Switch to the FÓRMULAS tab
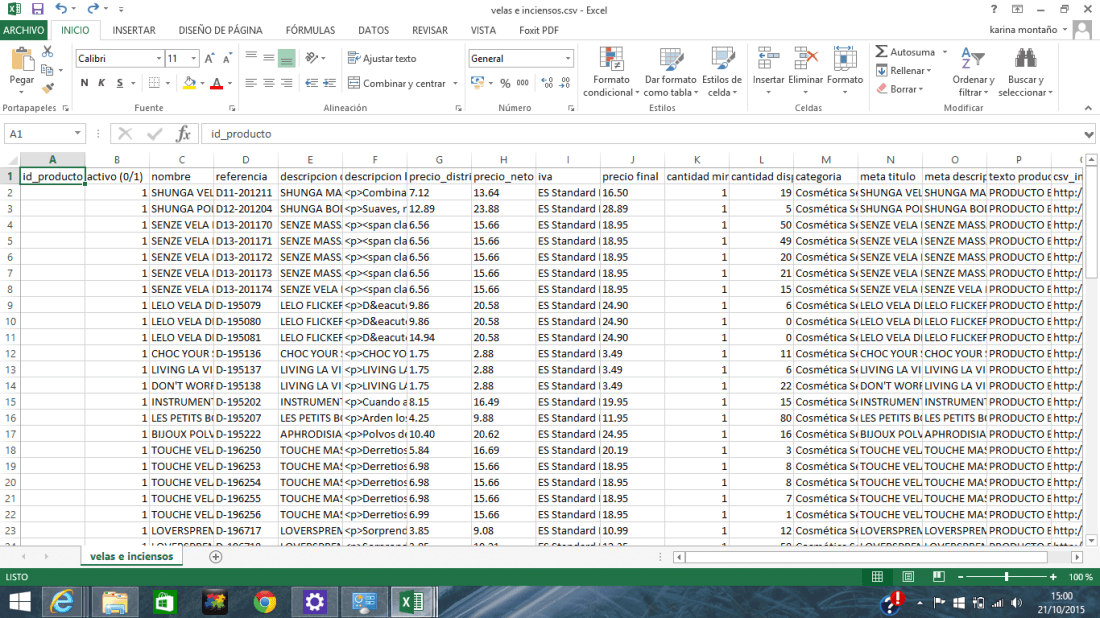 coord(310,30)
